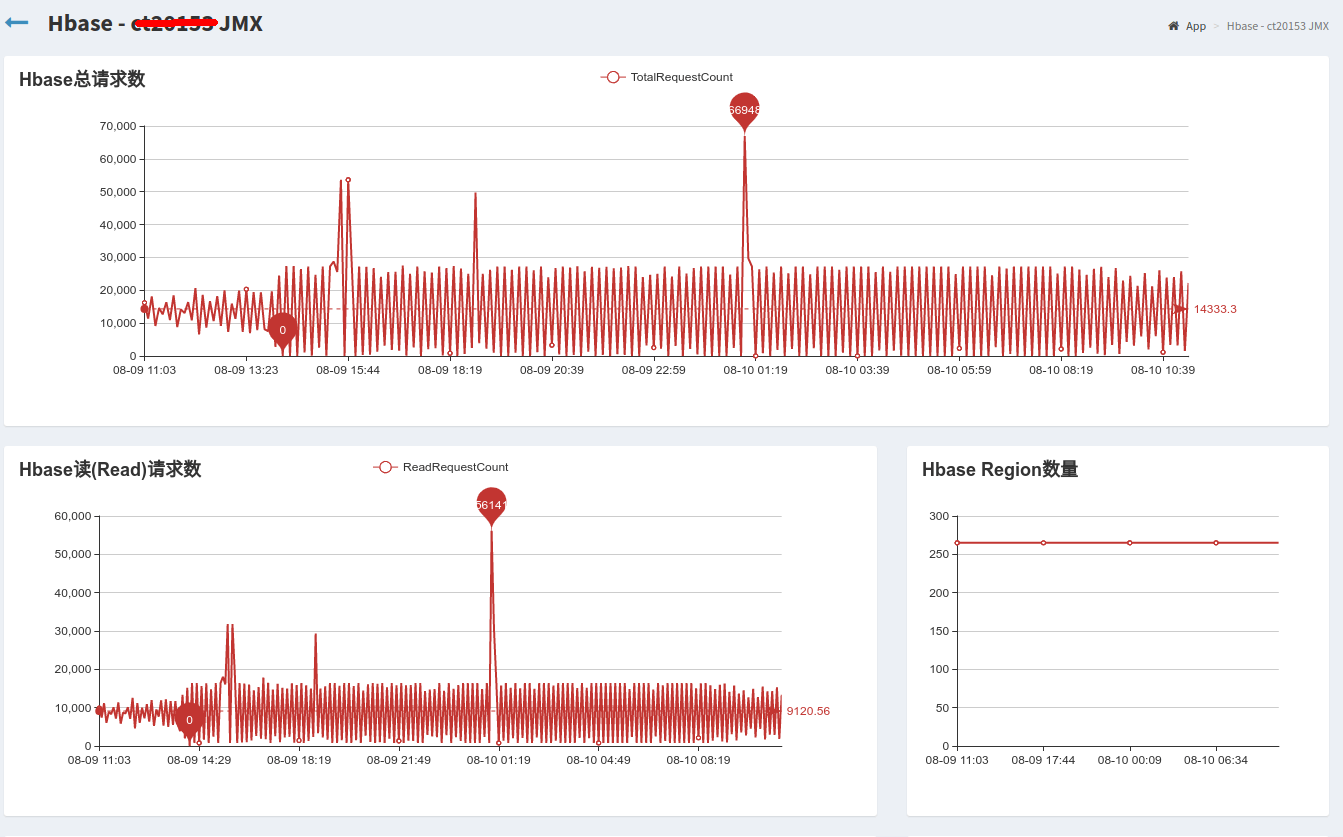The height and width of the screenshot is (837, 1343).
Task: Toggle the ReadRequestCount legend series
Action: [x=441, y=467]
